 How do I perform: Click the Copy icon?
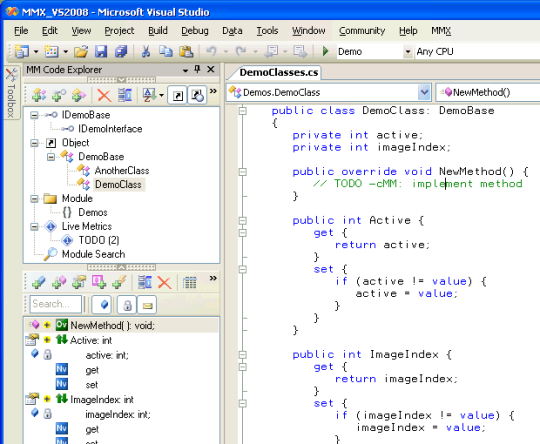point(166,52)
